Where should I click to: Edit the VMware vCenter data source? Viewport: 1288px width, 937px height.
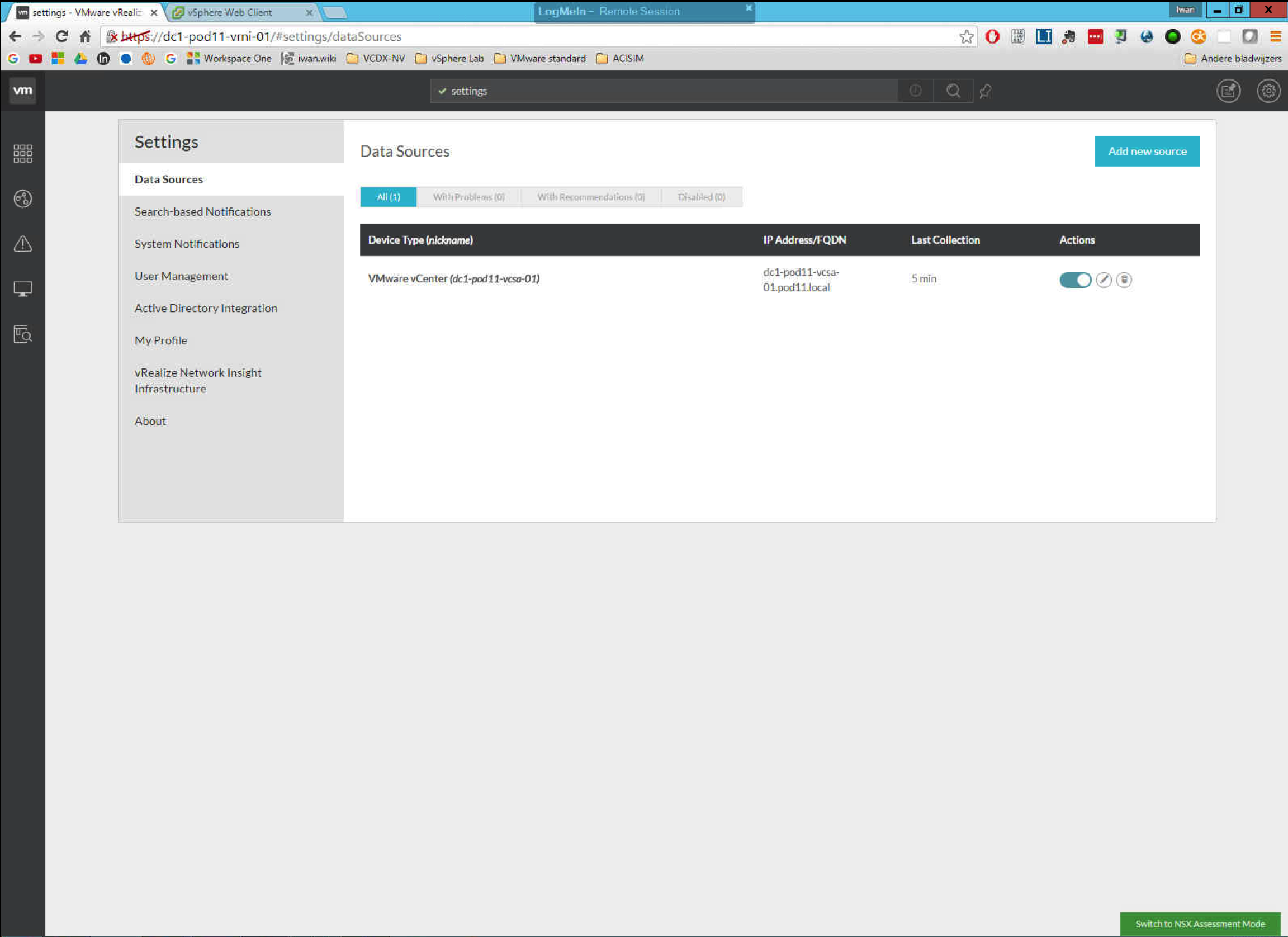[x=1104, y=280]
